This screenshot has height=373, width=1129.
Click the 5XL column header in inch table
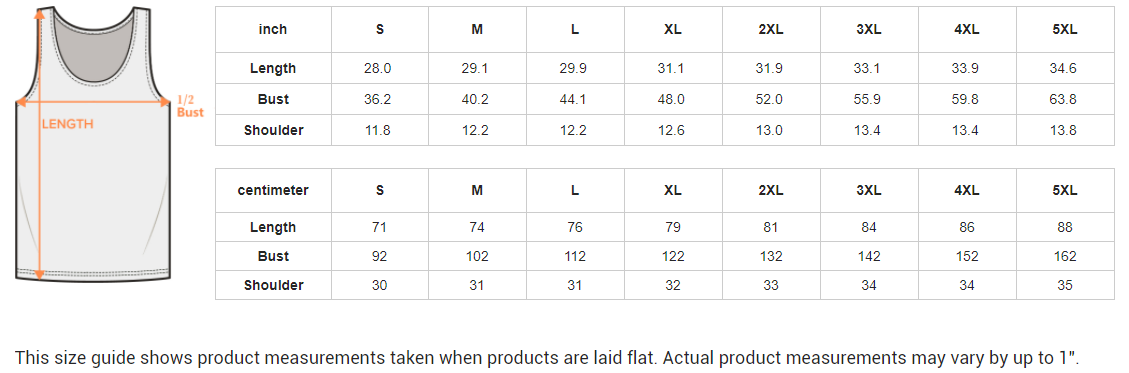(x=1063, y=30)
